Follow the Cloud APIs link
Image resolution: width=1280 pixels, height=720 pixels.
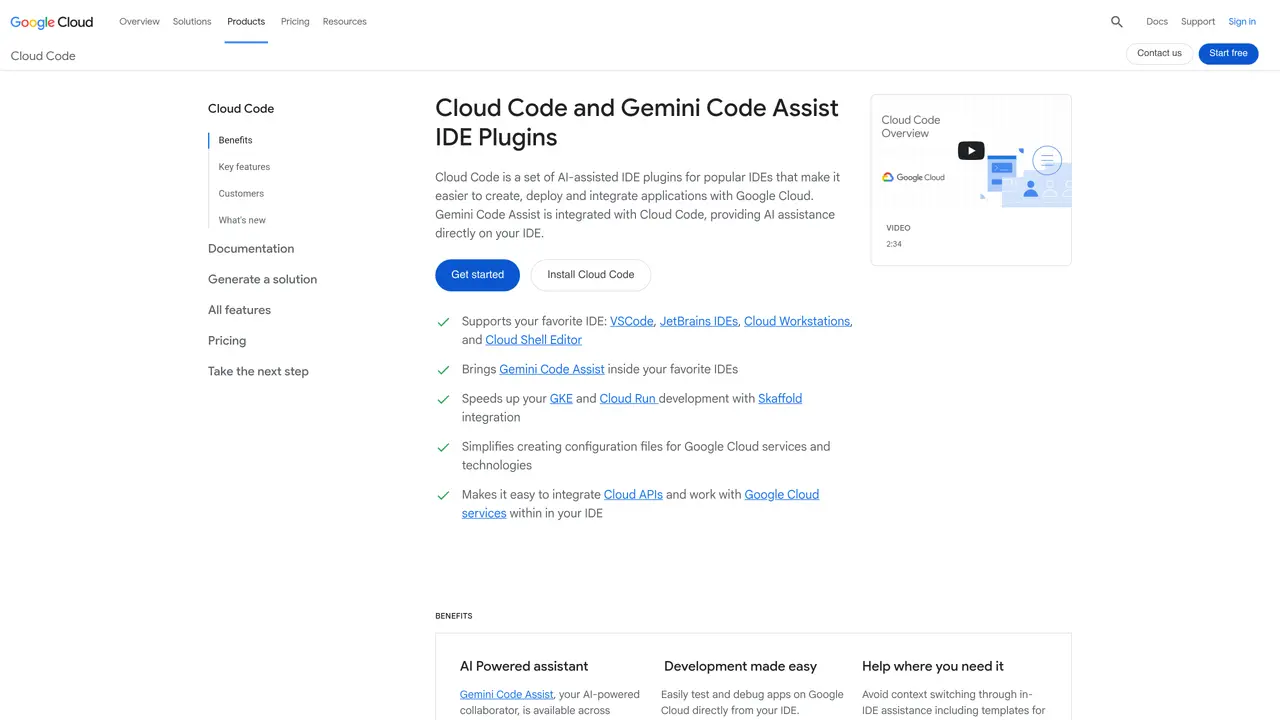click(633, 494)
